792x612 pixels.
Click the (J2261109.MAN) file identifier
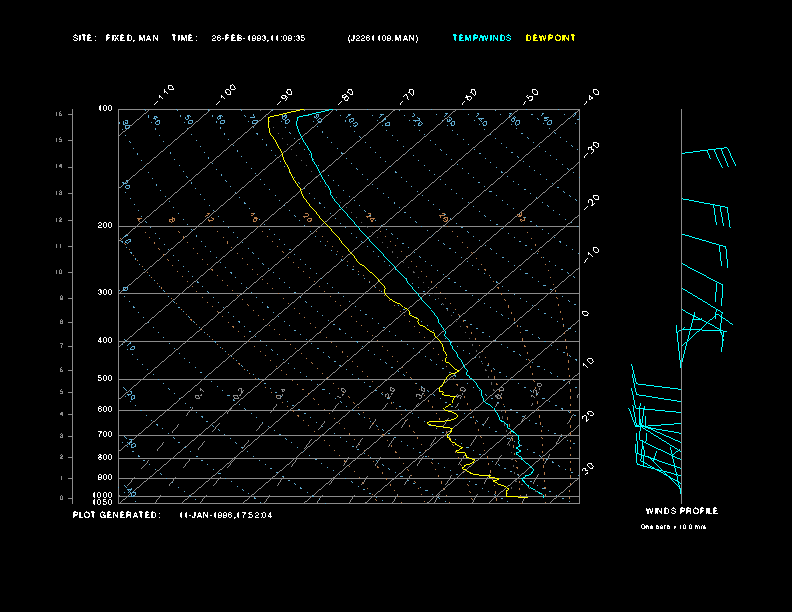pyautogui.click(x=383, y=38)
